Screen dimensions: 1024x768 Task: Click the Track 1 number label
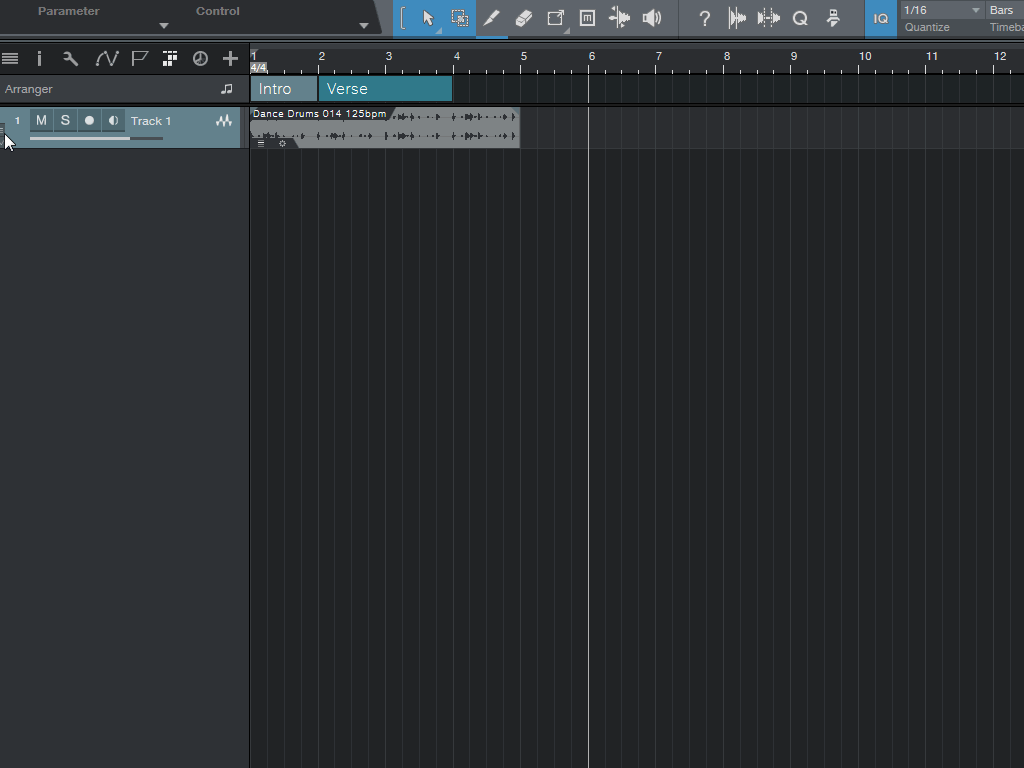click(x=18, y=121)
